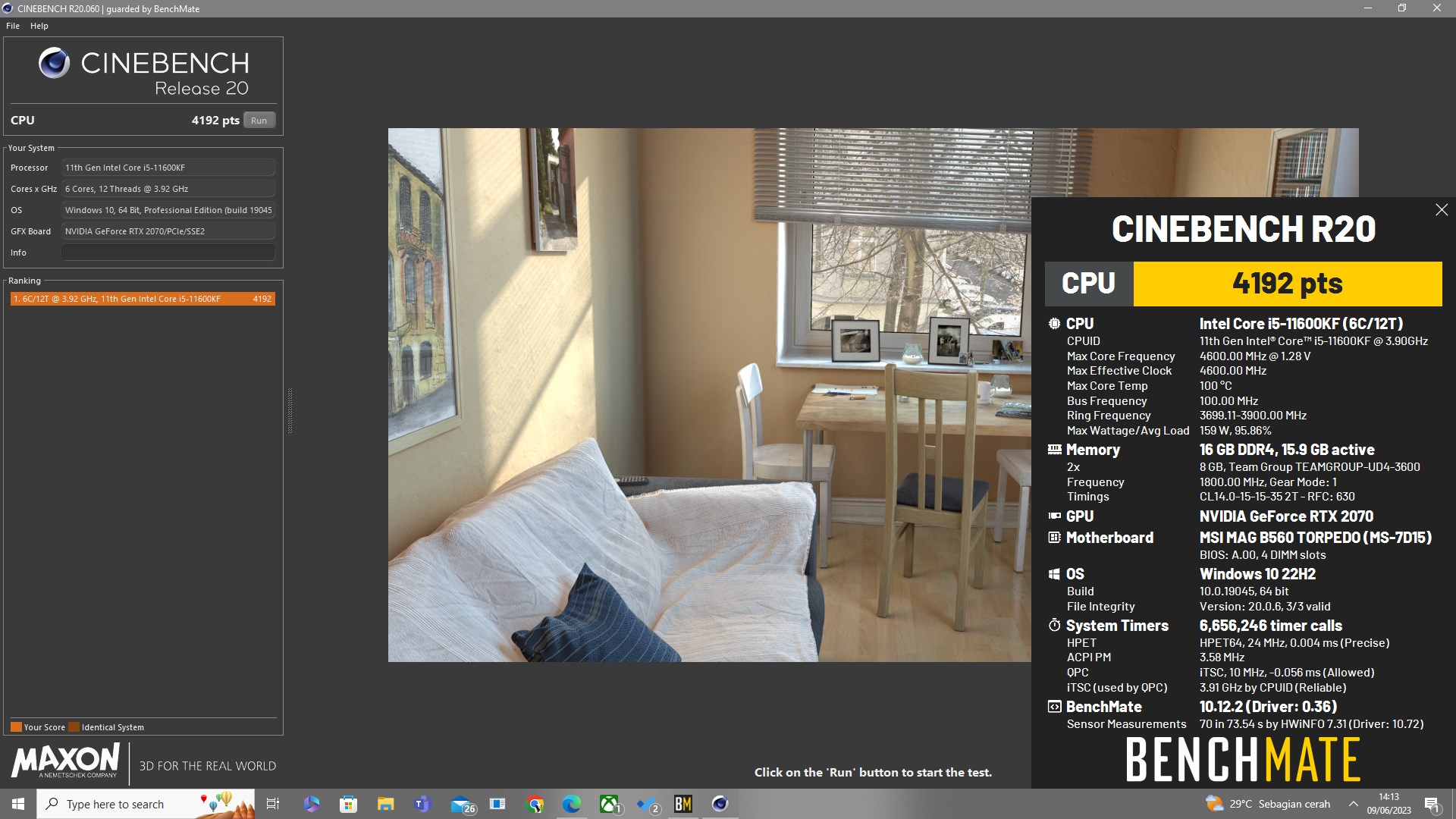
Task: Click the System Timers stopwatch icon
Action: 1054,626
